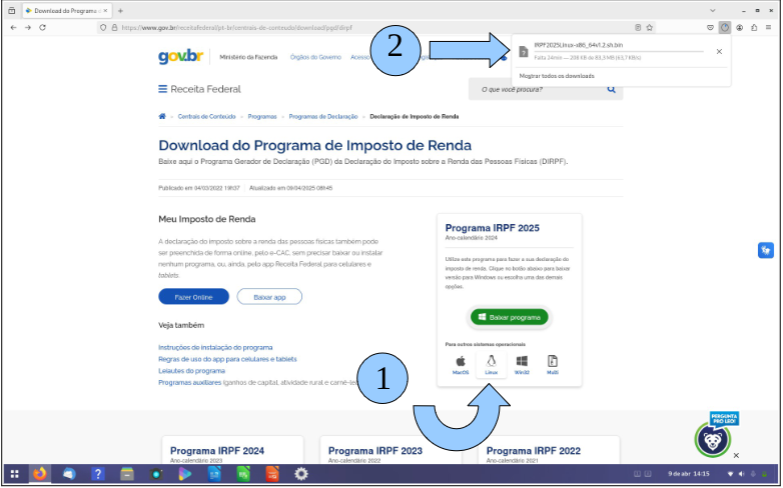The height and width of the screenshot is (488, 783).
Task: Open the extensions toolbar icon
Action: pos(754,27)
